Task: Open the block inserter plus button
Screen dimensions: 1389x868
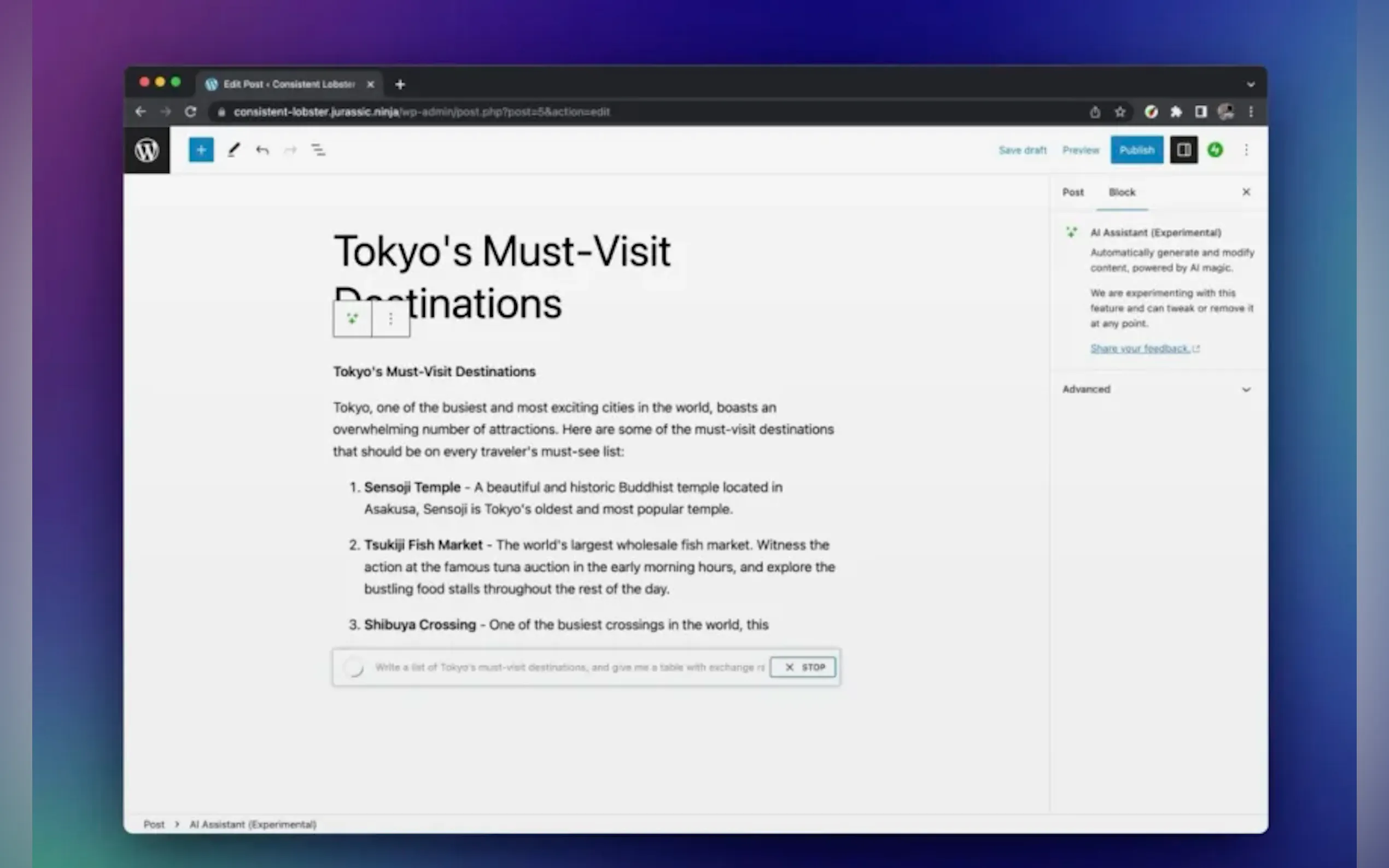Action: tap(201, 150)
